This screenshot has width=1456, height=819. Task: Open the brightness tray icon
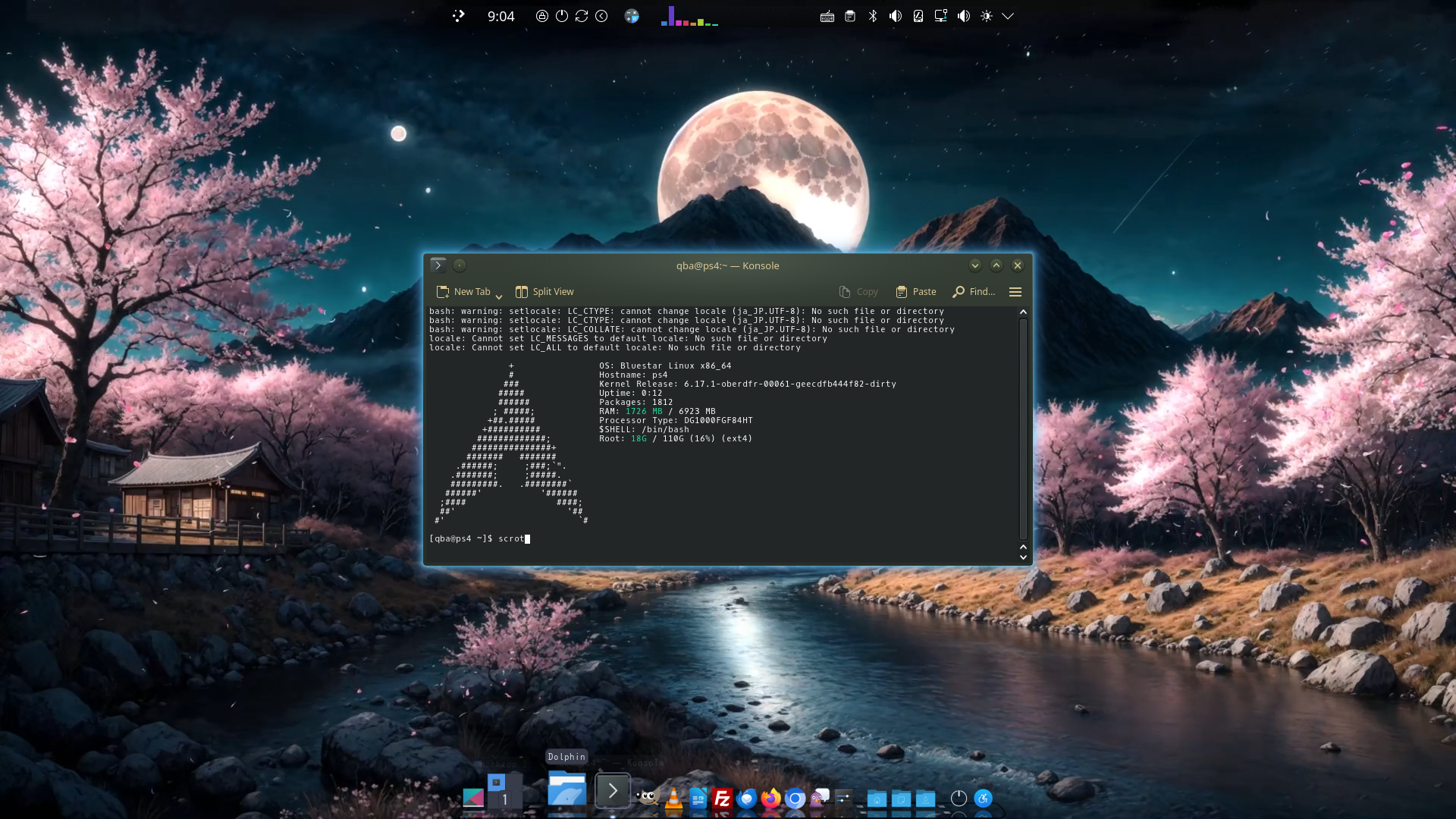tap(987, 16)
